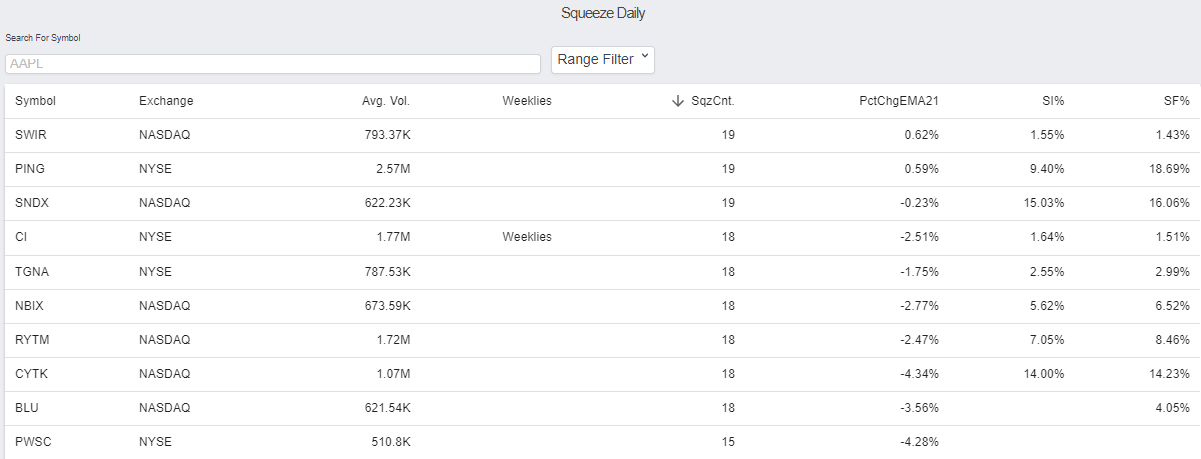The width and height of the screenshot is (1201, 459).
Task: Select the NBIX symbol row
Action: coord(600,305)
